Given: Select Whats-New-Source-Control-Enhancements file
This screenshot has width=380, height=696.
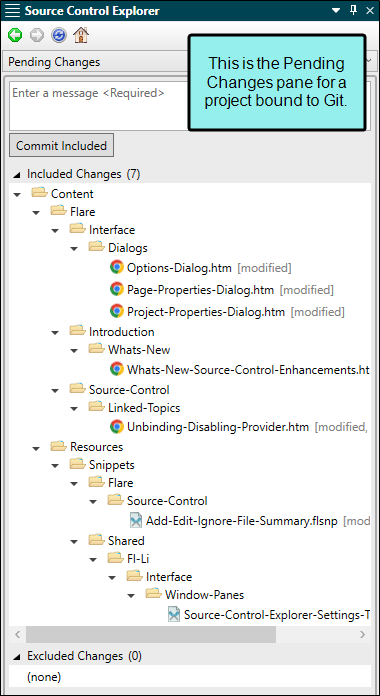Looking at the screenshot, I should 248,369.
